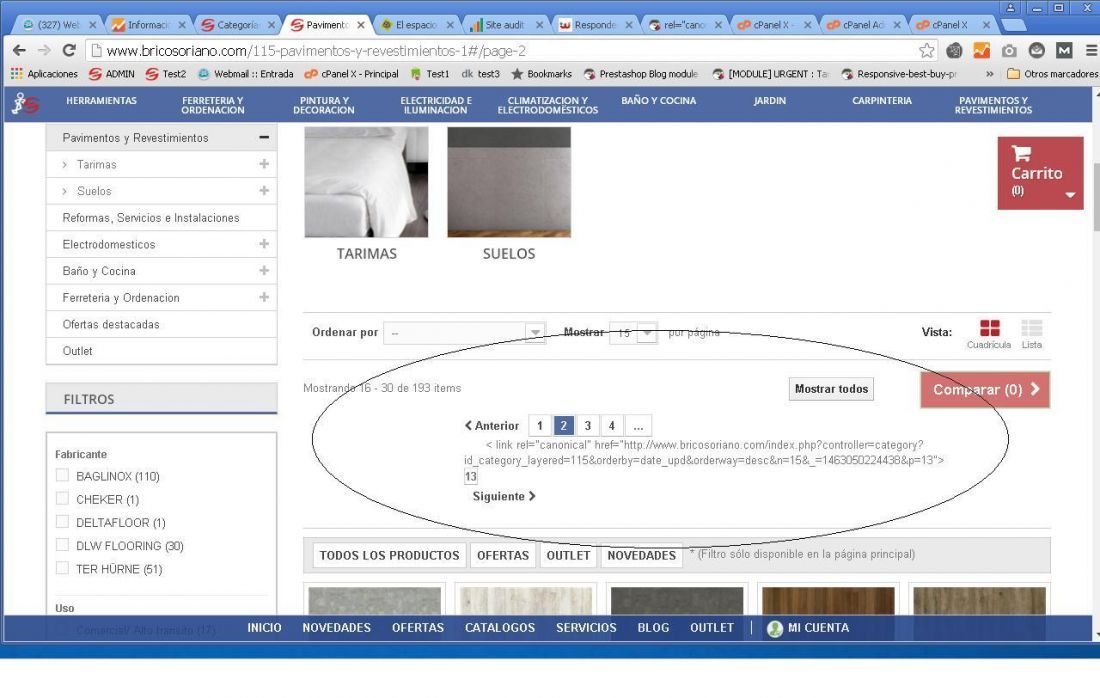This screenshot has width=1100, height=698.
Task: Open the Ordenar por dropdown
Action: [x=464, y=333]
